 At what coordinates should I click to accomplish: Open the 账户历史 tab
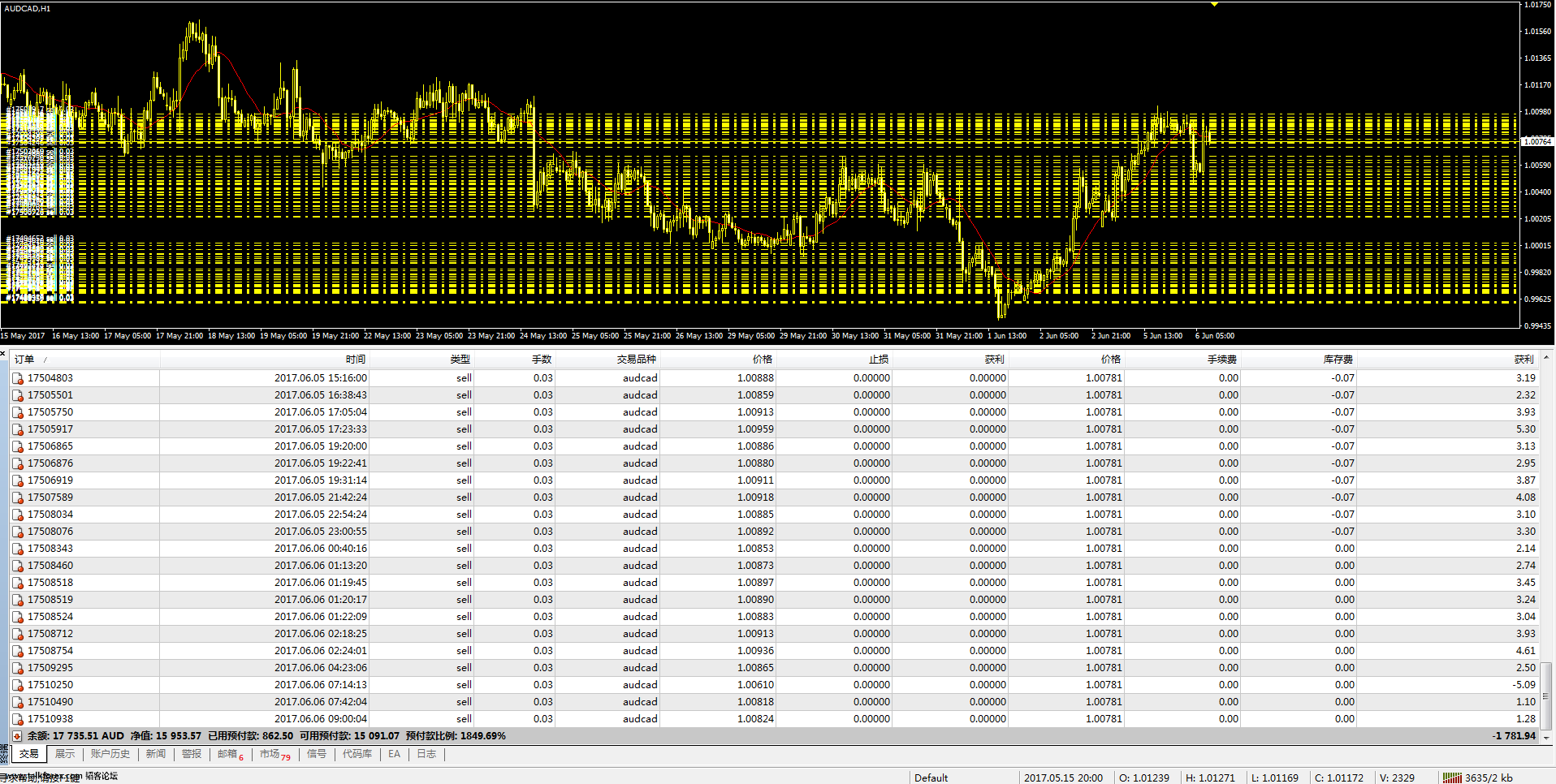pos(110,754)
